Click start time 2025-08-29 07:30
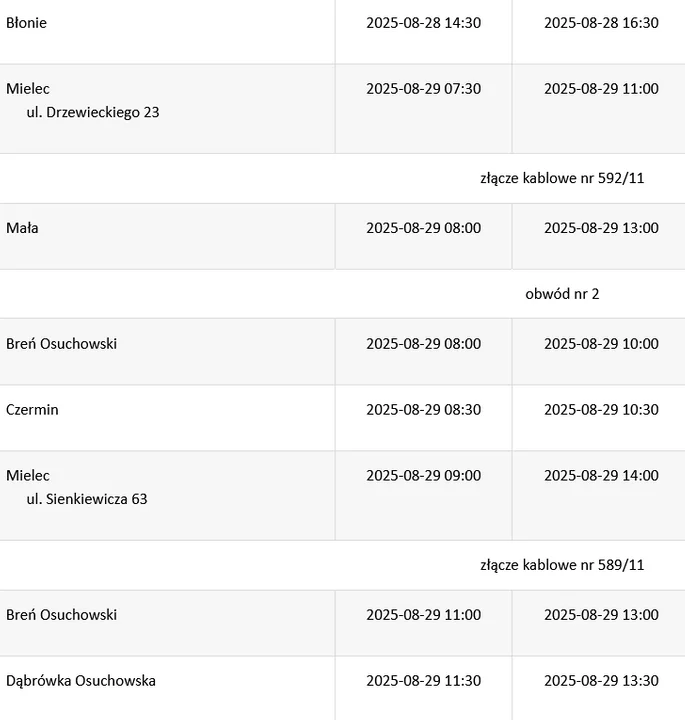Viewport: 685px width, 720px height. pyautogui.click(x=423, y=89)
